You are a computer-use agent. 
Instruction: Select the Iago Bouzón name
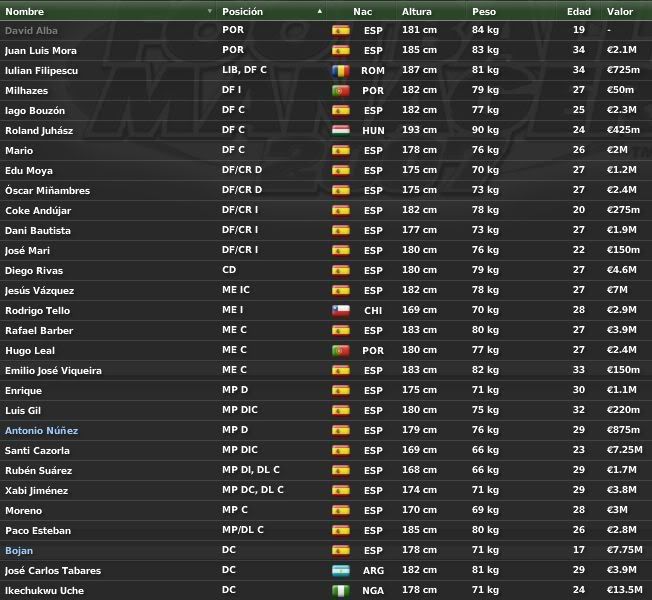click(x=35, y=111)
